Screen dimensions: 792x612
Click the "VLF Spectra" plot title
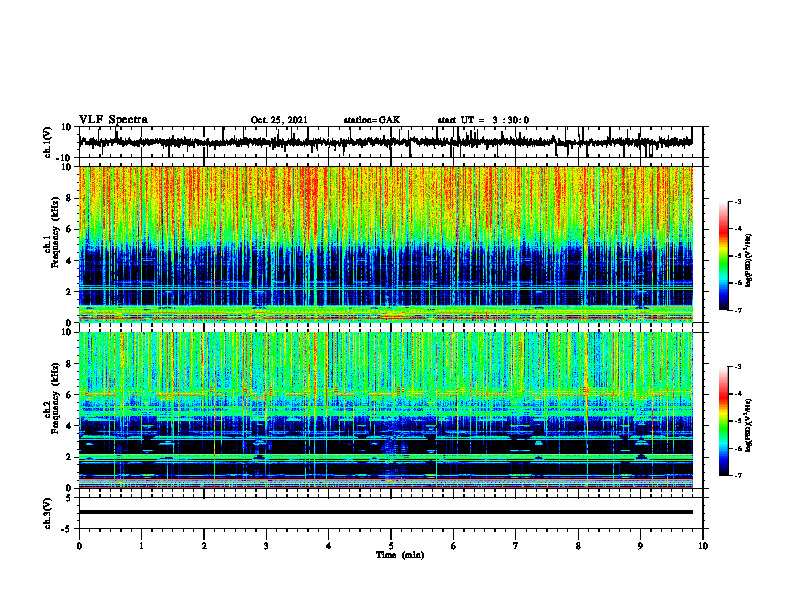tap(114, 120)
